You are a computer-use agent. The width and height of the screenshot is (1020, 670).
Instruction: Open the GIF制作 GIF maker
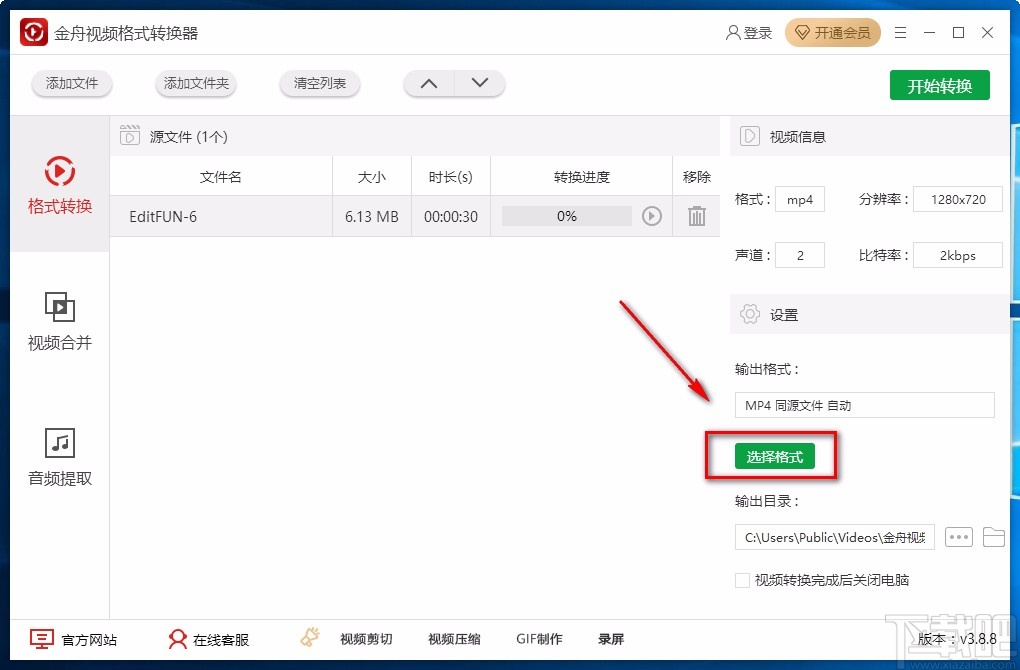[x=540, y=639]
